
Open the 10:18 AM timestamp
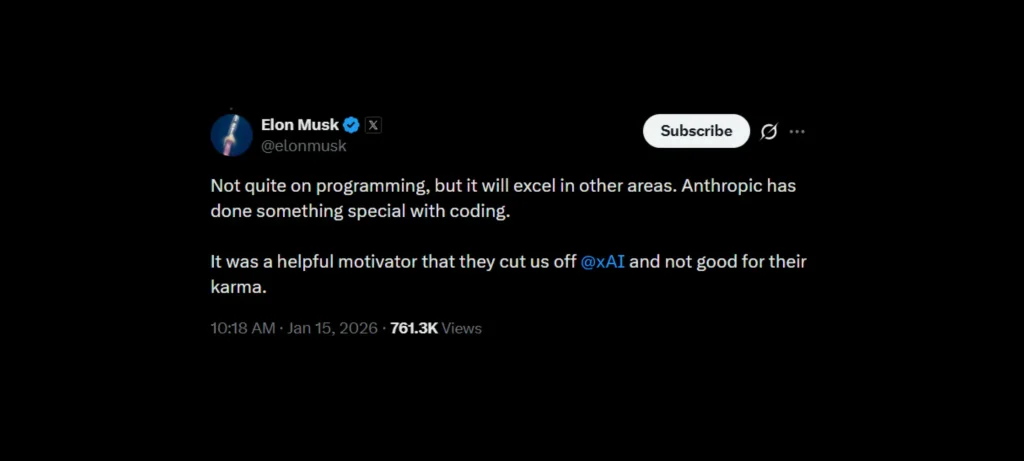pos(244,328)
